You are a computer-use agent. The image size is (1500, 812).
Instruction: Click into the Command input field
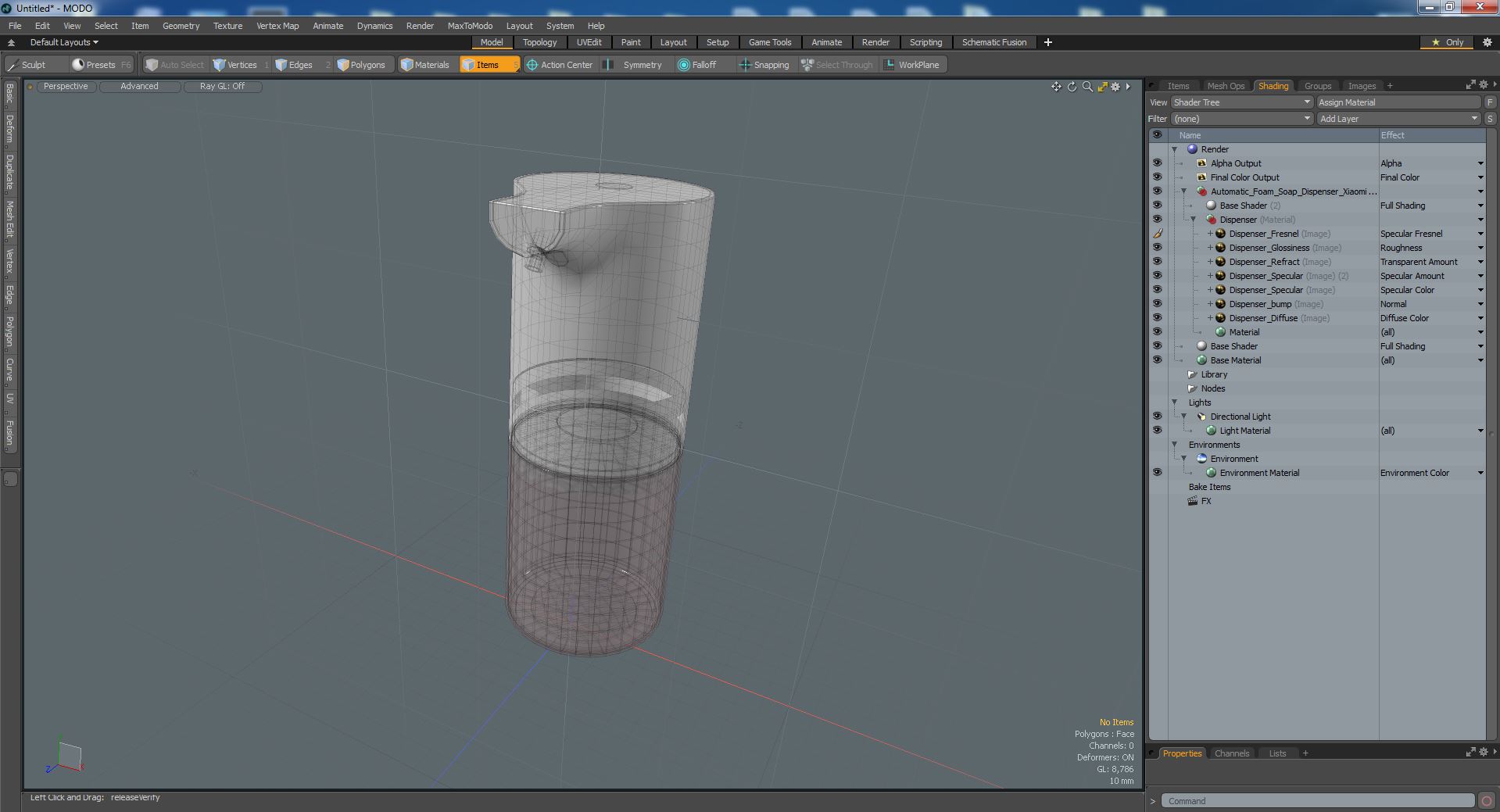coord(1318,801)
